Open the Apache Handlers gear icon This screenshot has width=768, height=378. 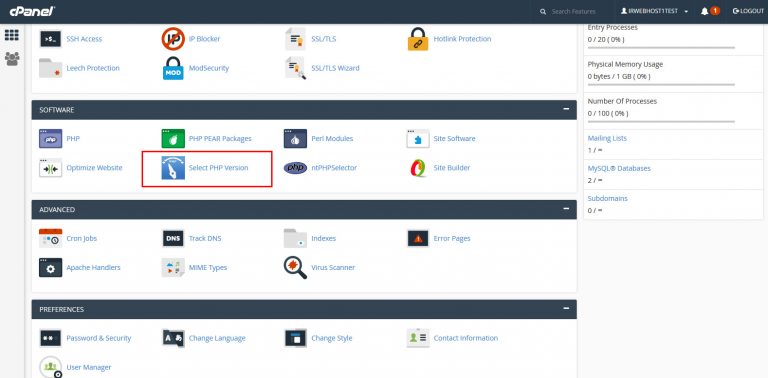point(50,267)
